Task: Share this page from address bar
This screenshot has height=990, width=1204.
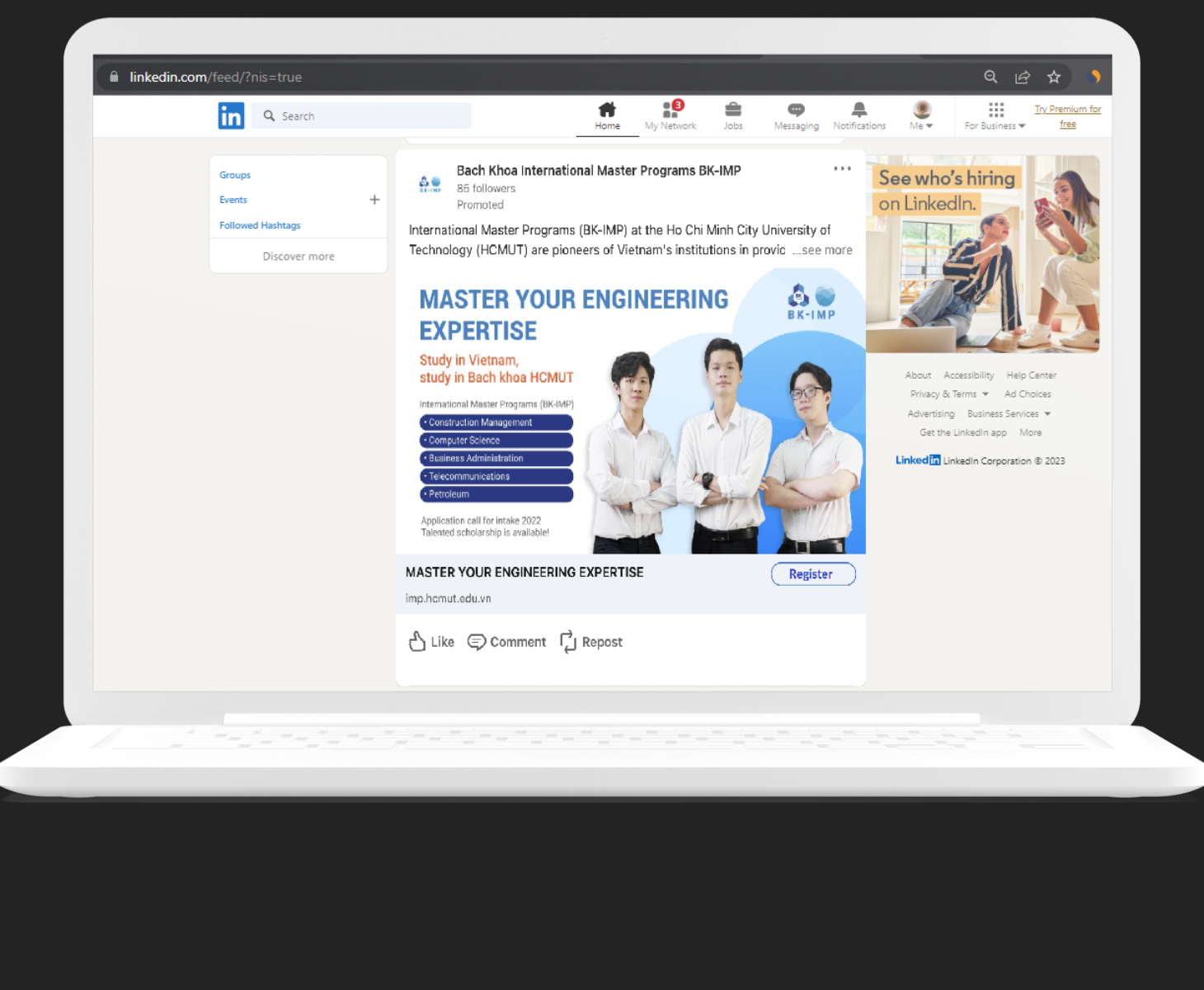Action: [x=1023, y=77]
